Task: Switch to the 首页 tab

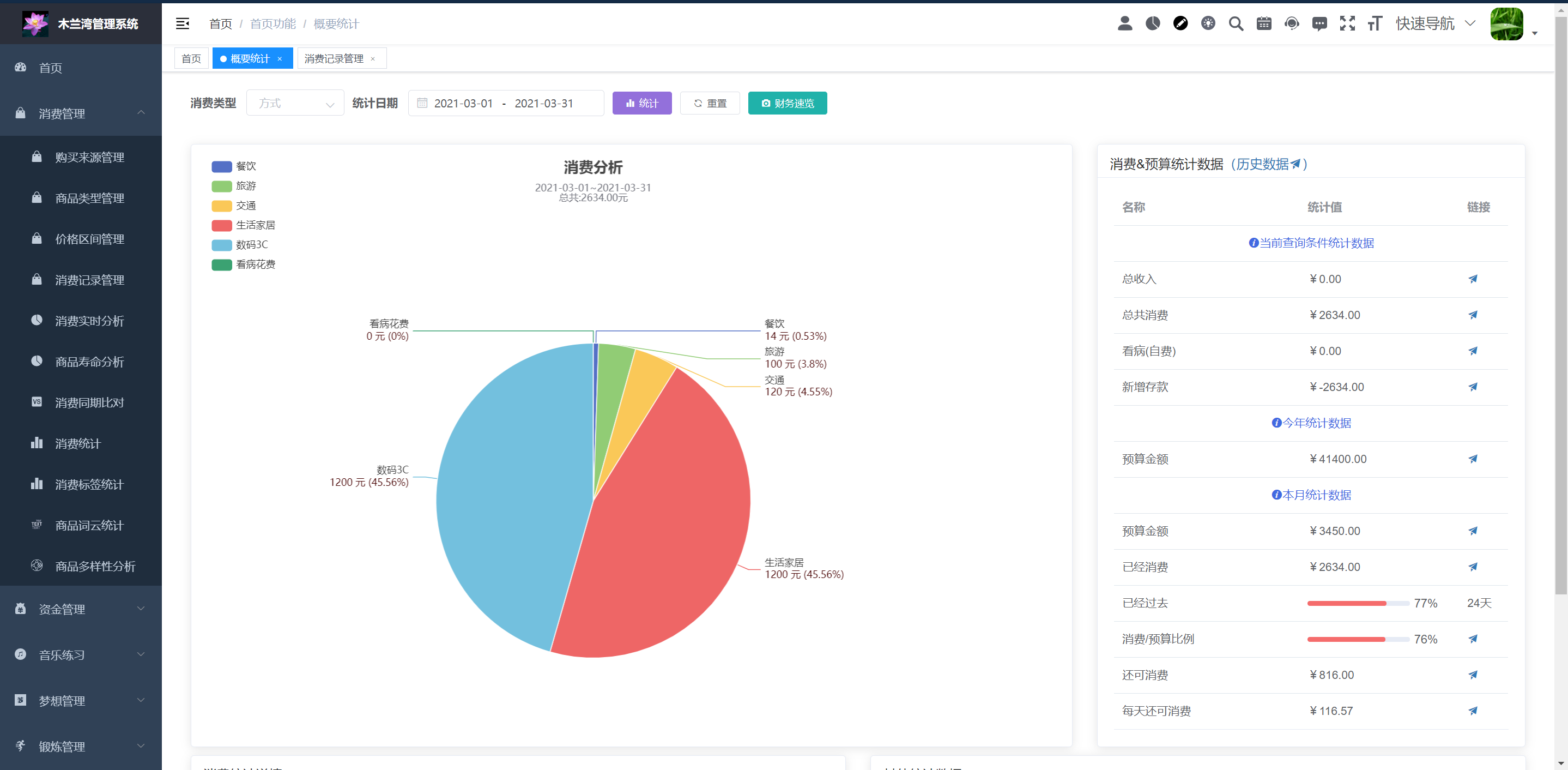Action: pos(191,58)
